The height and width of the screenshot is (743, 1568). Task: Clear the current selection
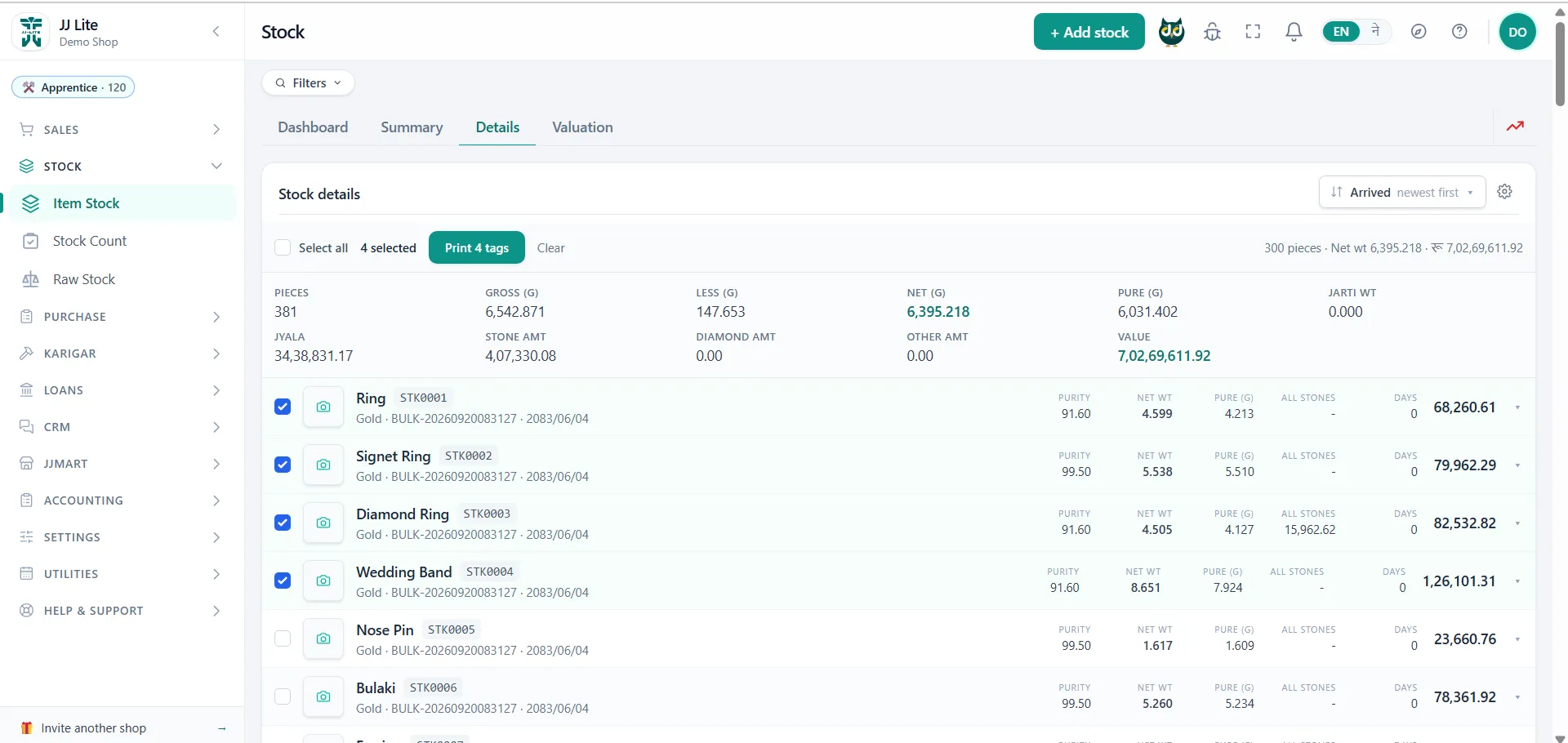point(550,248)
